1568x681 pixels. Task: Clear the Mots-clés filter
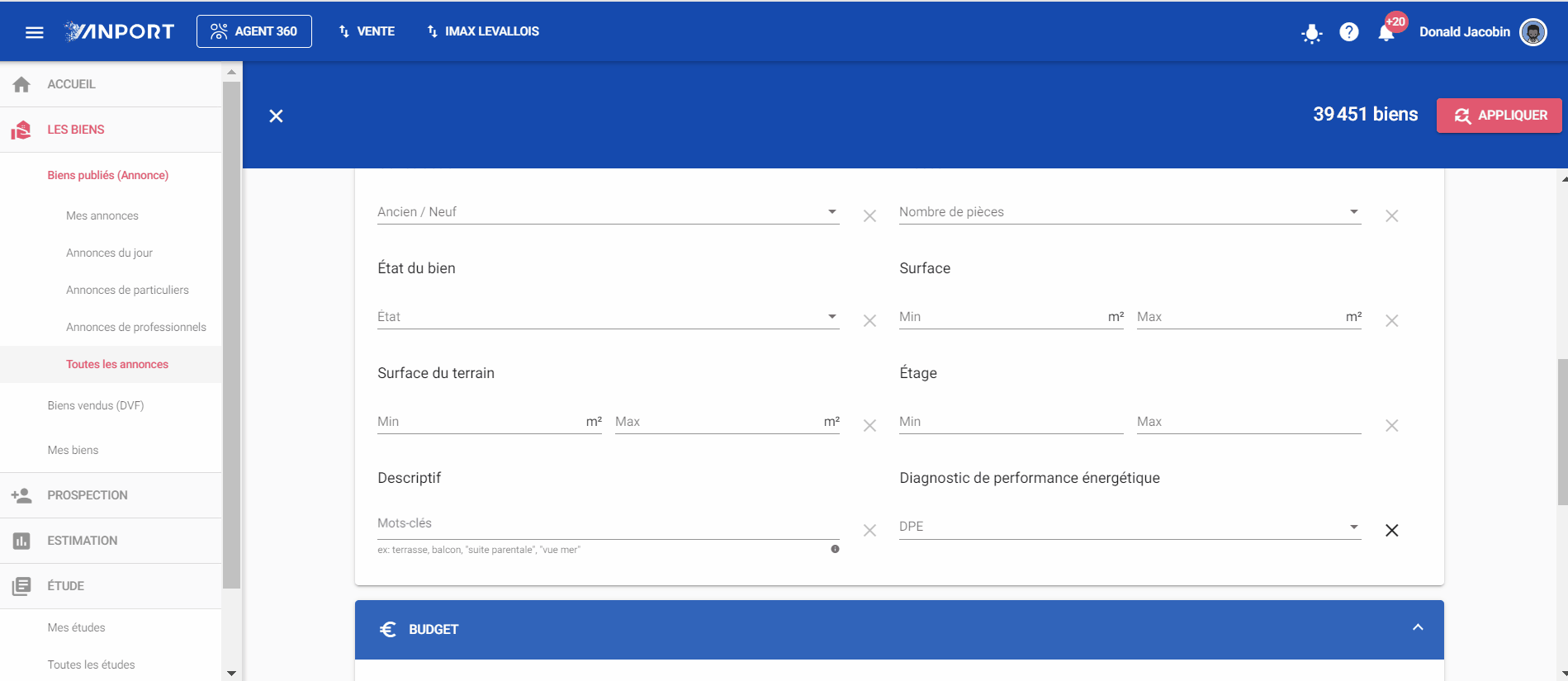coord(869,531)
